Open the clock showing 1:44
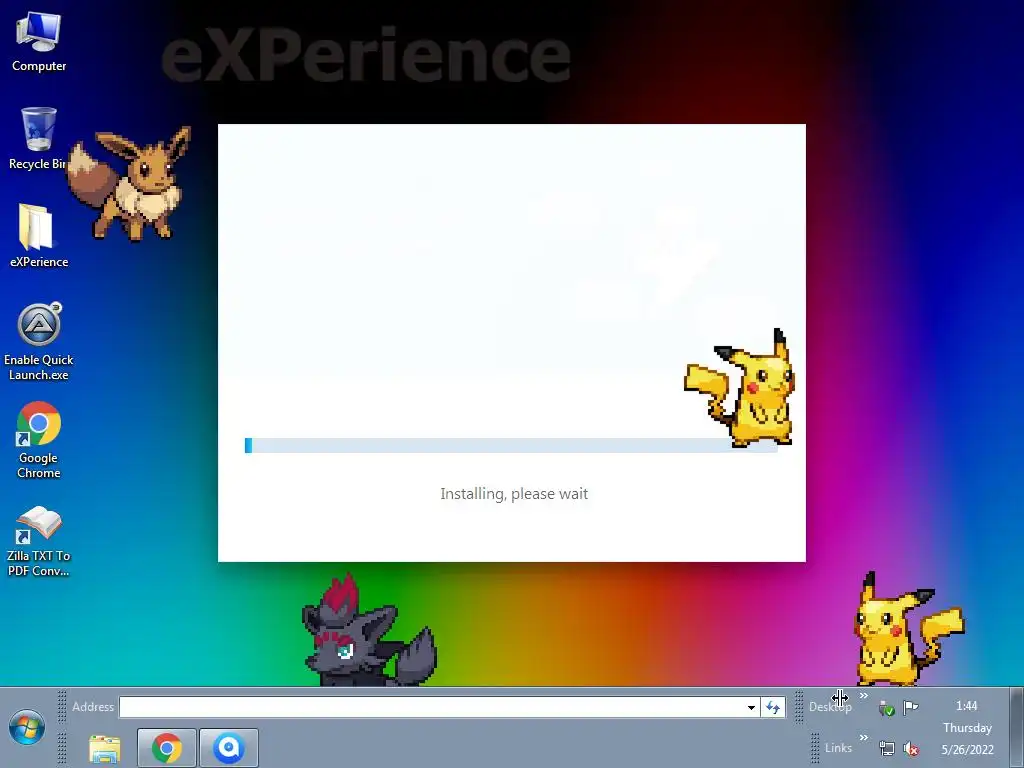The height and width of the screenshot is (768, 1024). point(967,706)
